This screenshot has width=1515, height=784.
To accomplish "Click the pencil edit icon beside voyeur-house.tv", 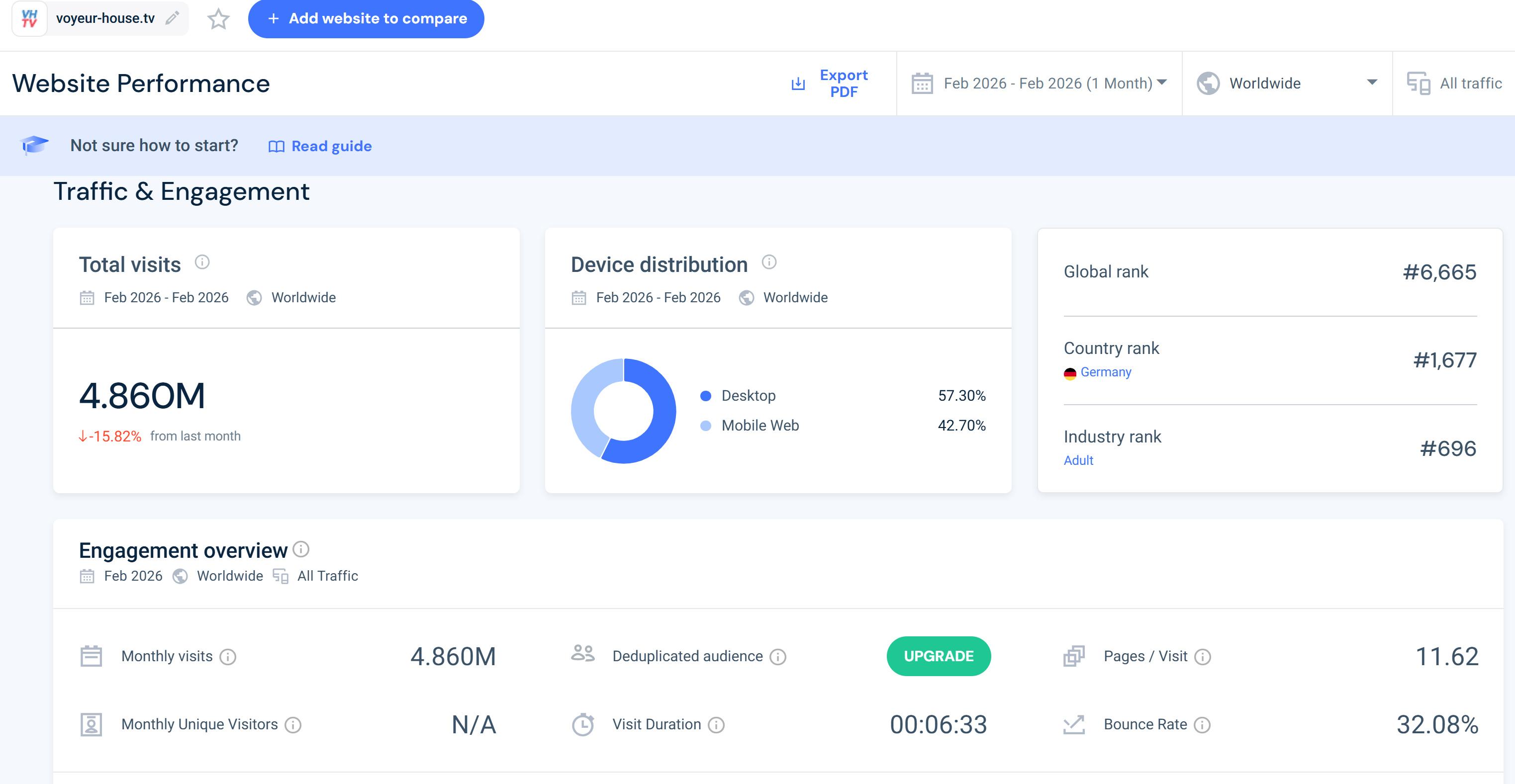I will (x=172, y=18).
